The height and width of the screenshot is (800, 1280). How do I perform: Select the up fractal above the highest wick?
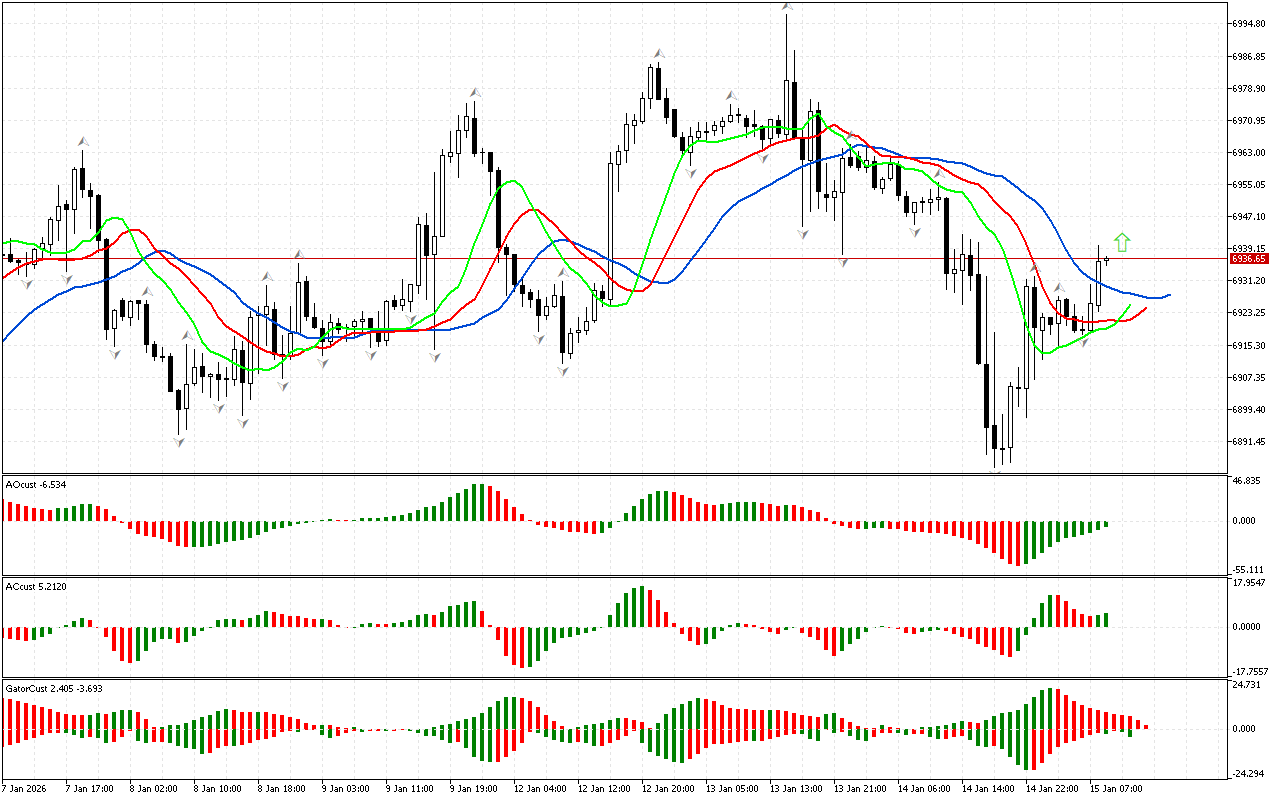pyautogui.click(x=788, y=7)
